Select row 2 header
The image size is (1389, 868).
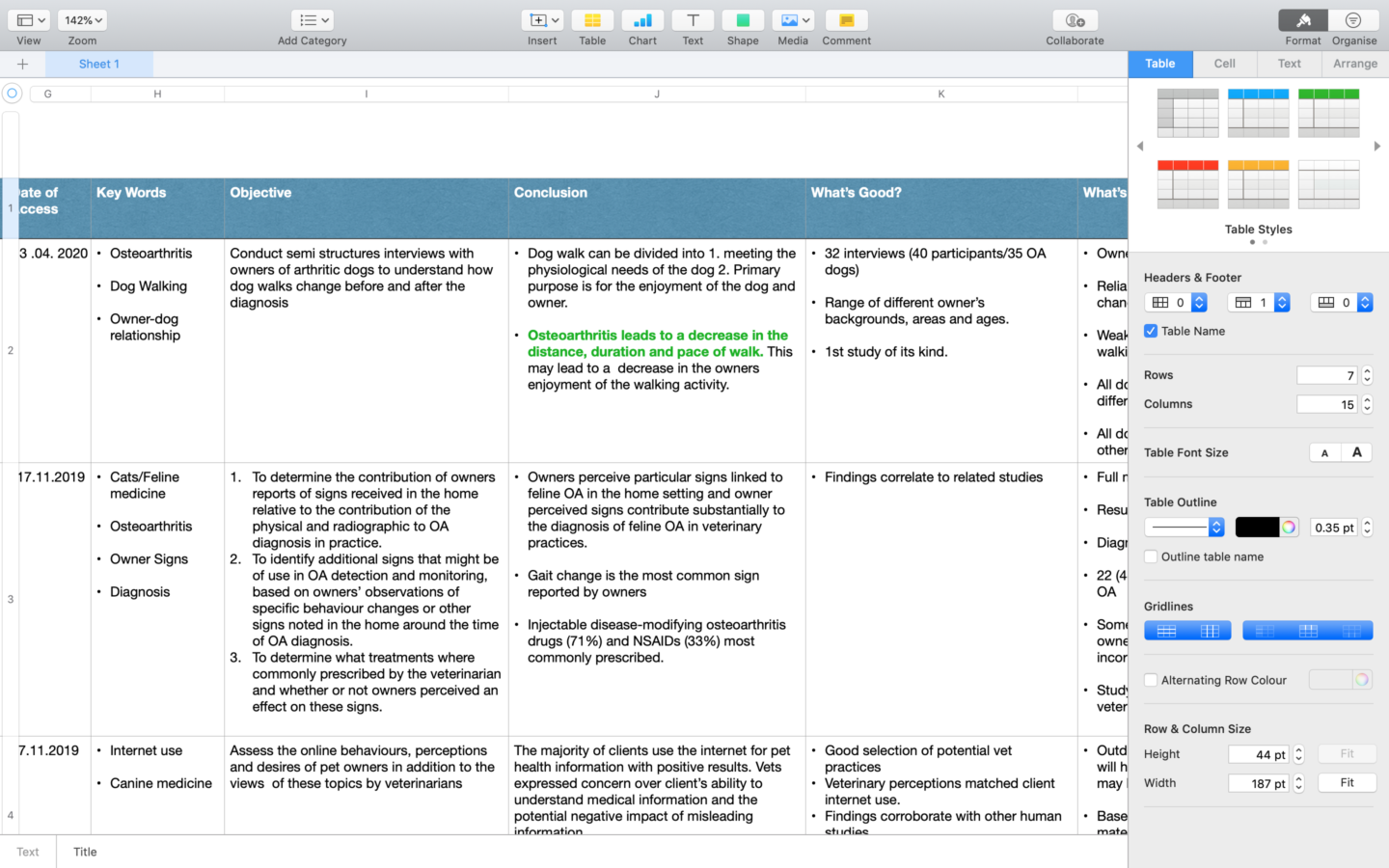(10, 351)
